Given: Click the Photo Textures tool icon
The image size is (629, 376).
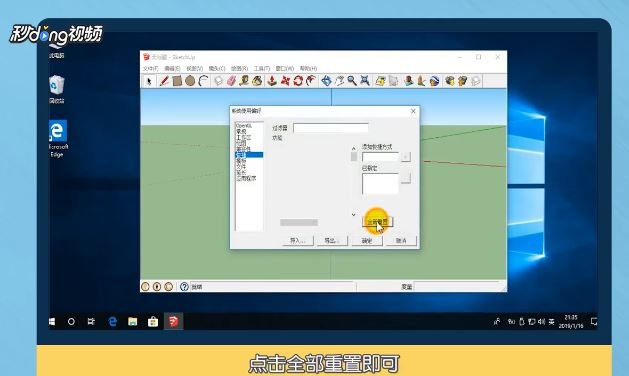Looking at the screenshot, I should pos(421,81).
